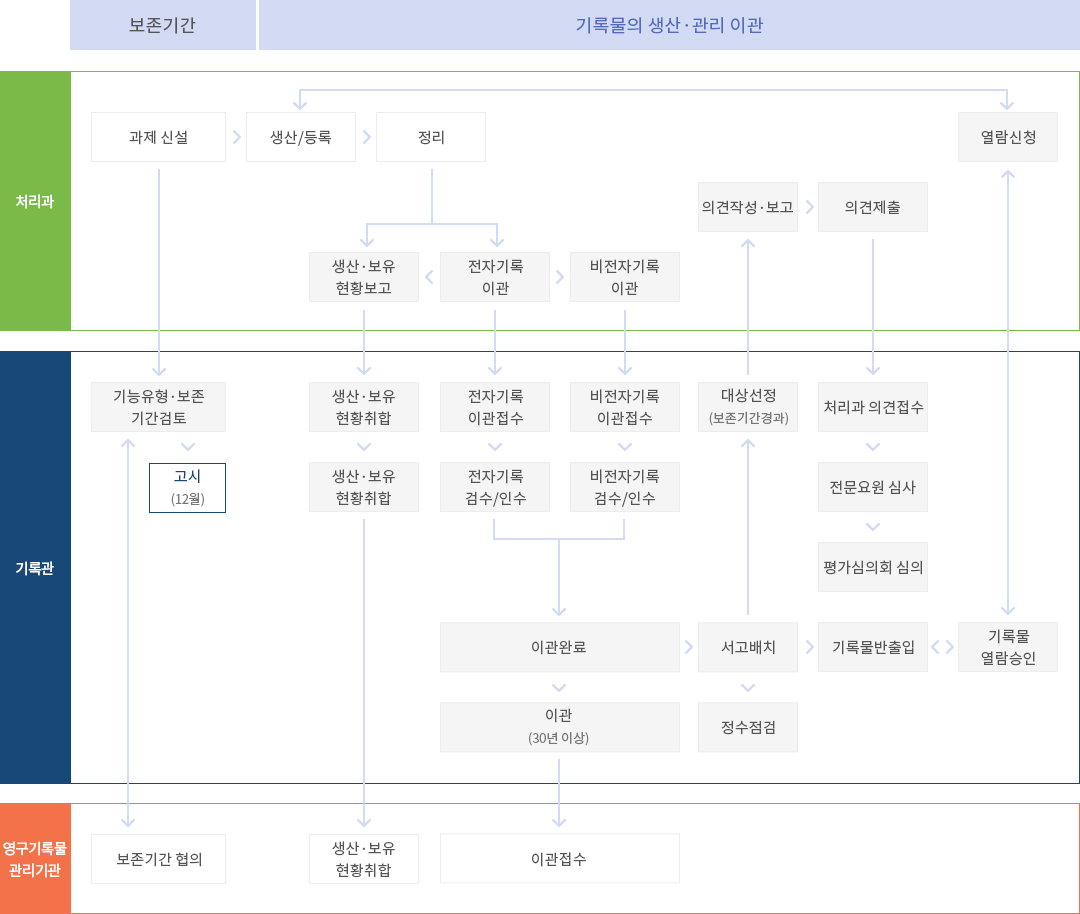
Task: Click the 보존기간 header label
Action: pyautogui.click(x=162, y=26)
